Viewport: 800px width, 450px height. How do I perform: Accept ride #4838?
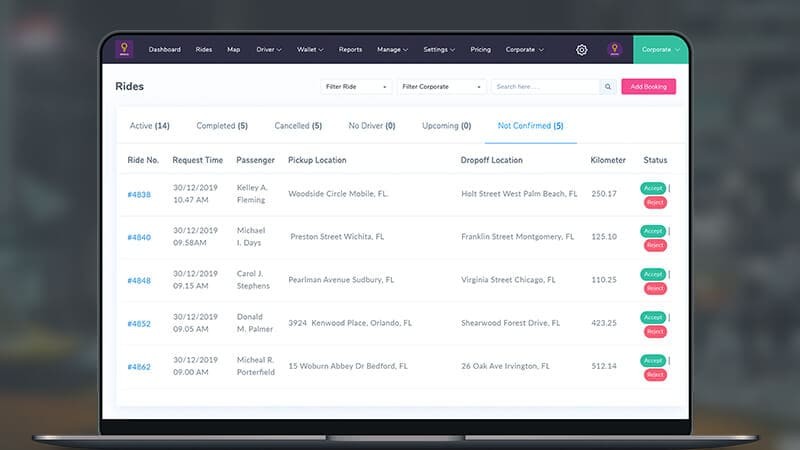[653, 188]
